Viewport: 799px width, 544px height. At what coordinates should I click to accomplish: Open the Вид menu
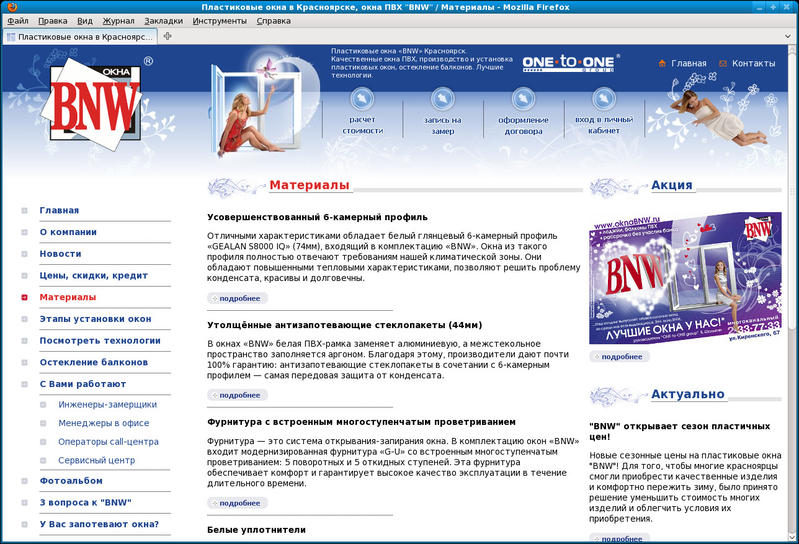point(85,21)
